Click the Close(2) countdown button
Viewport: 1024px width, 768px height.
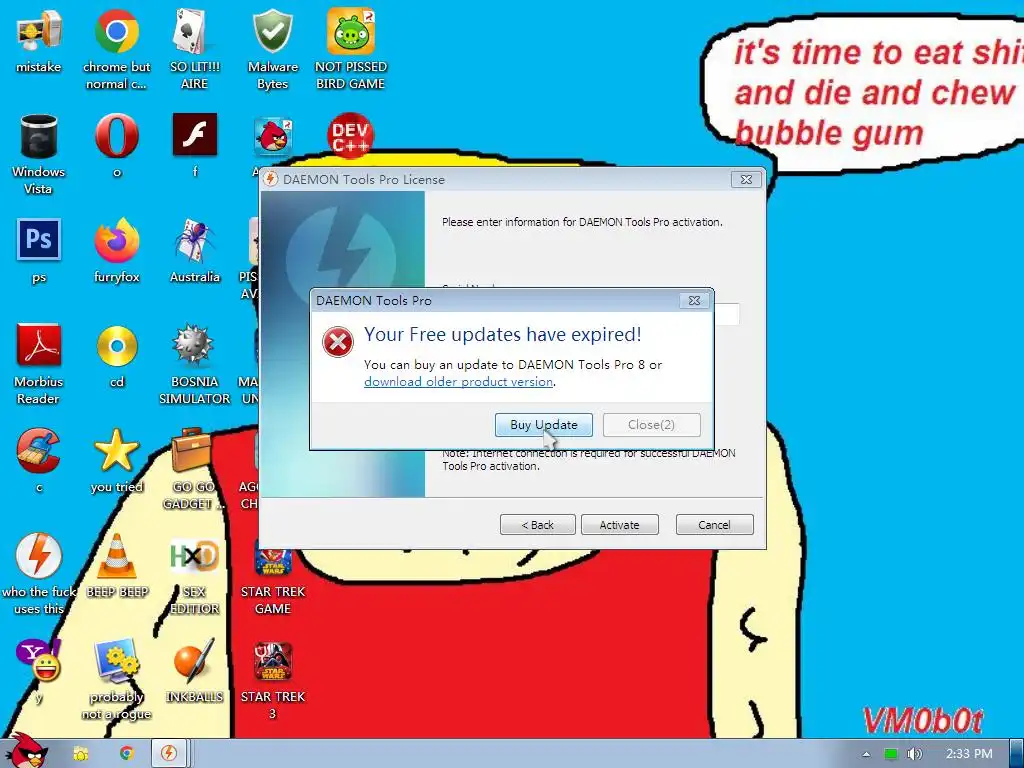(651, 424)
